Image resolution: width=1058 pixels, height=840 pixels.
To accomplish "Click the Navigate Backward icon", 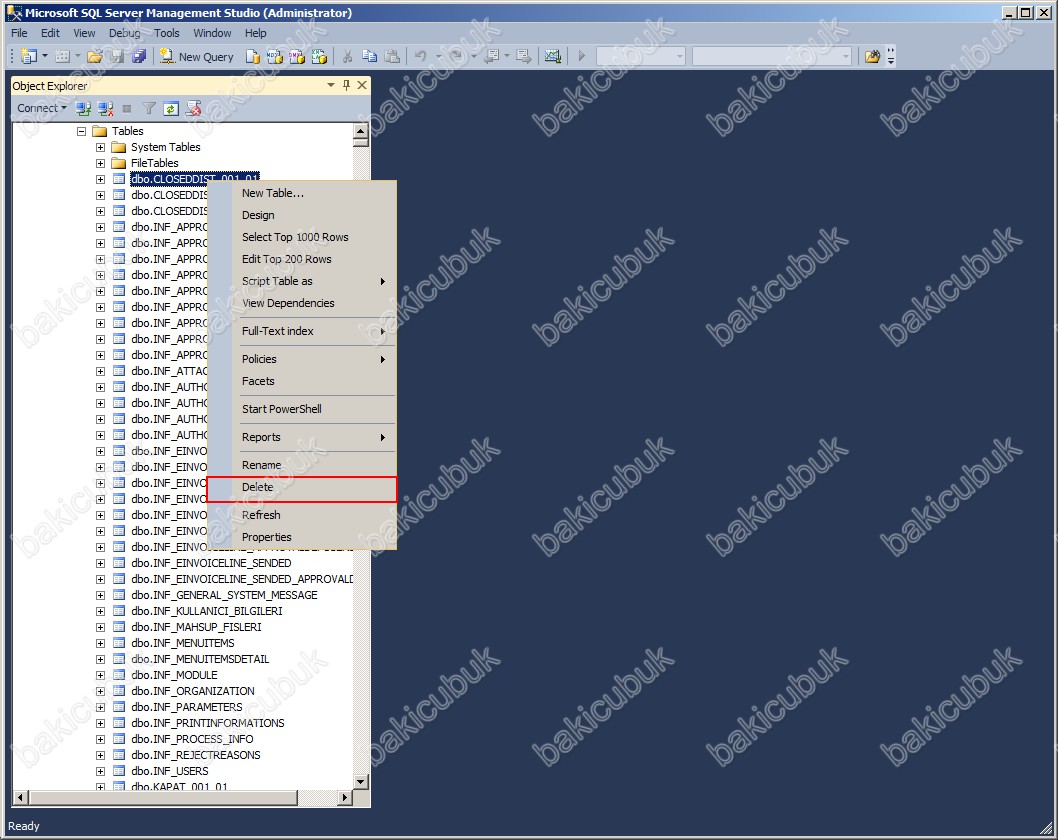I will point(492,57).
